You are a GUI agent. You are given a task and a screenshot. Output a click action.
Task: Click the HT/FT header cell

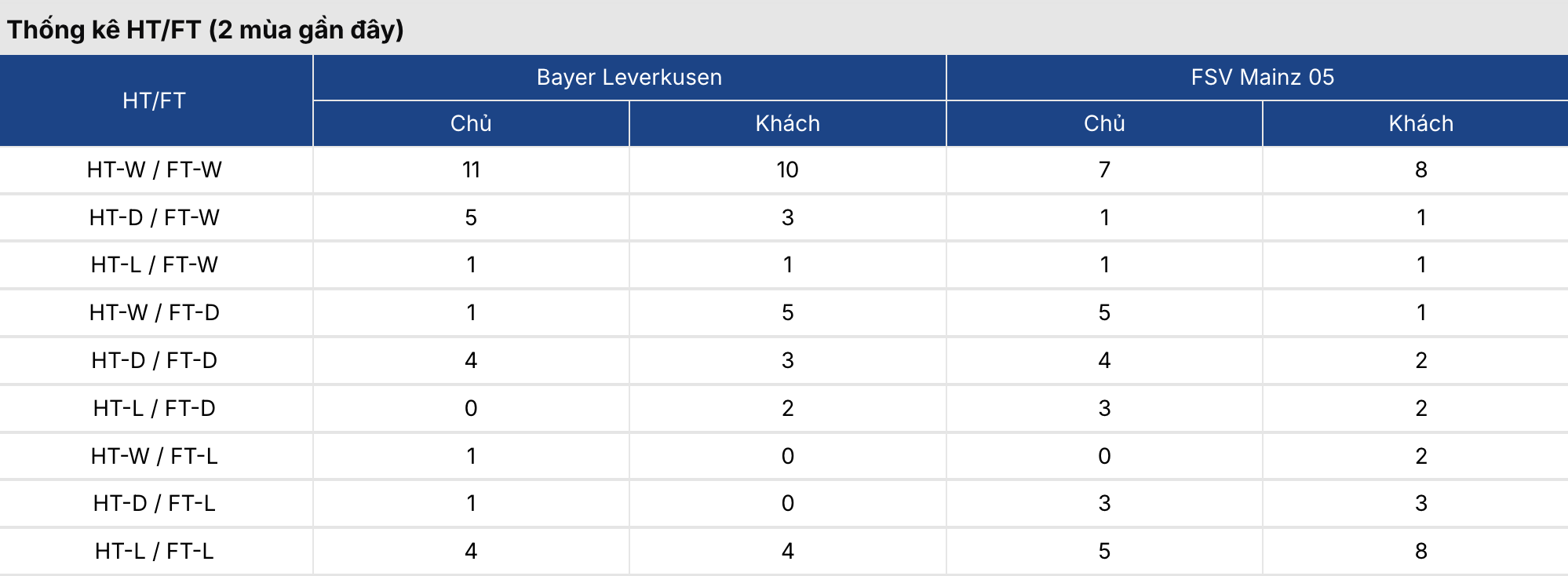[155, 100]
